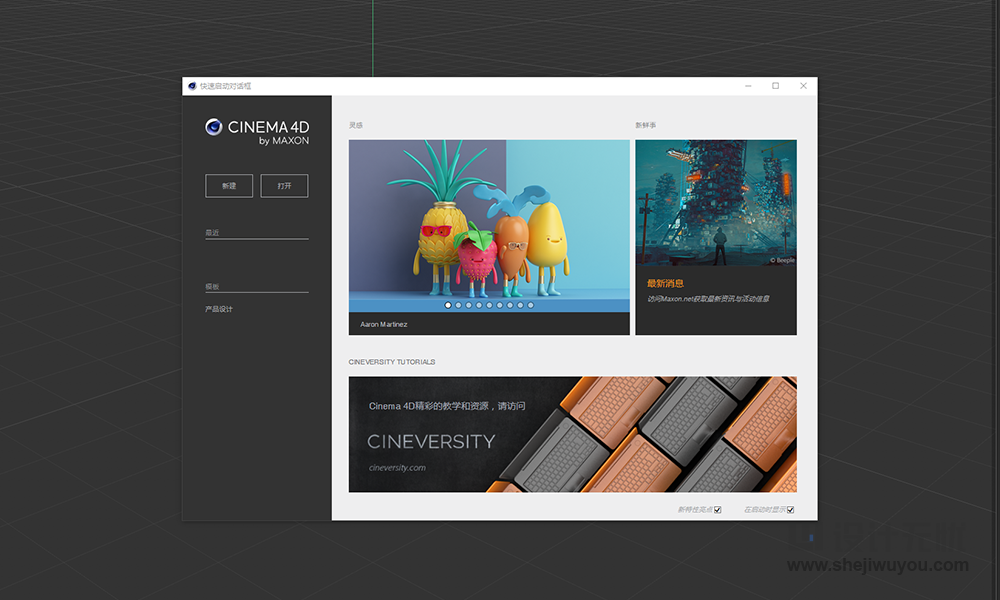1000x600 pixels.
Task: Minimize the quick start dialog
Action: tap(748, 86)
